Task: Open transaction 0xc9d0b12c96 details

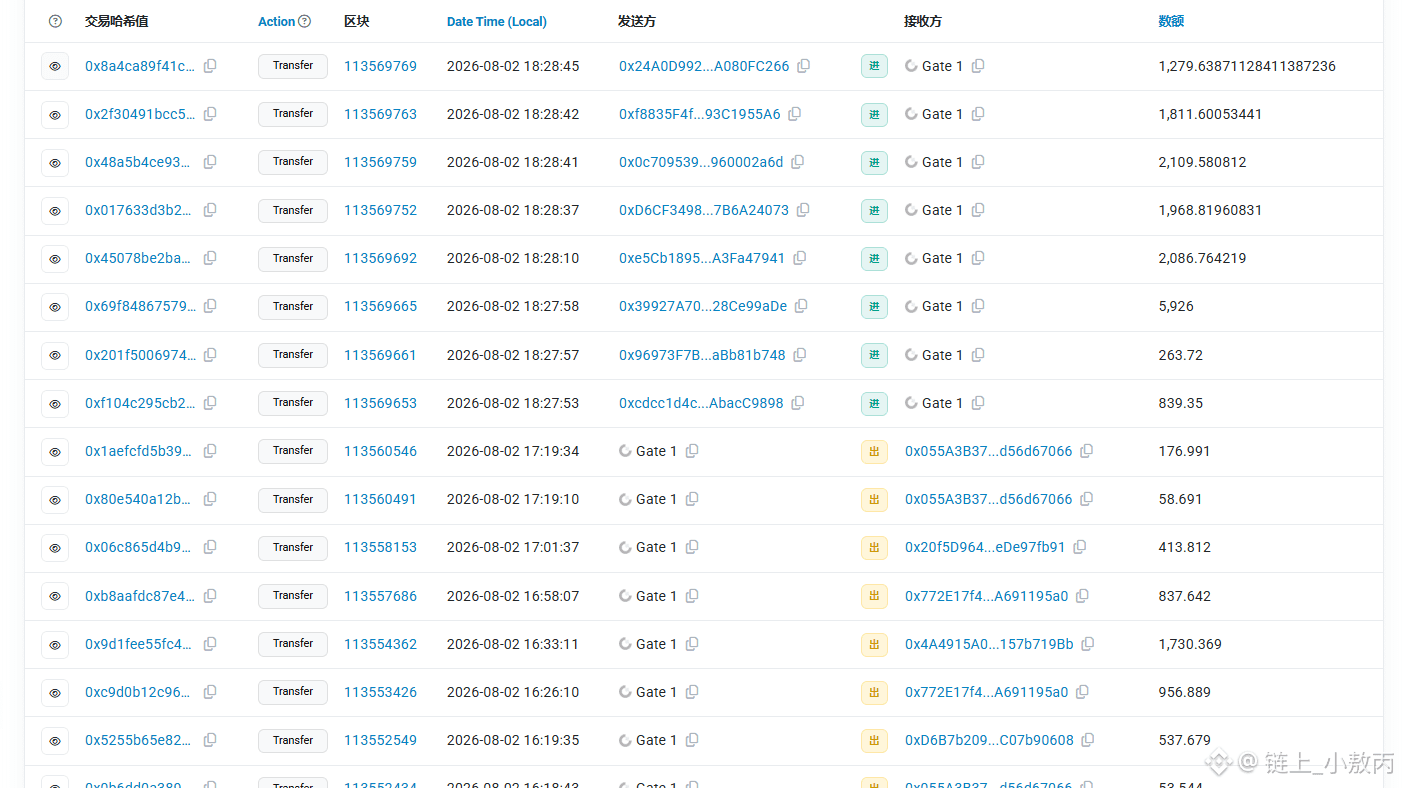Action: tap(138, 692)
